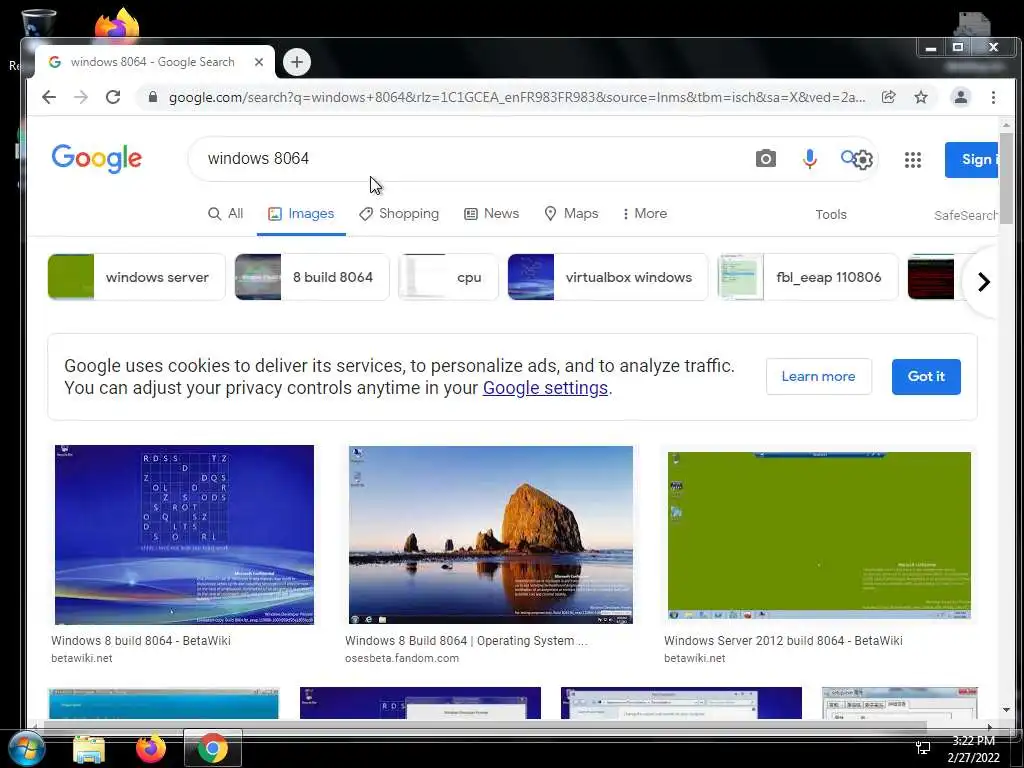This screenshot has width=1024, height=768.
Task: Select the '8 build 8064' suggestion chip
Action: (312, 277)
